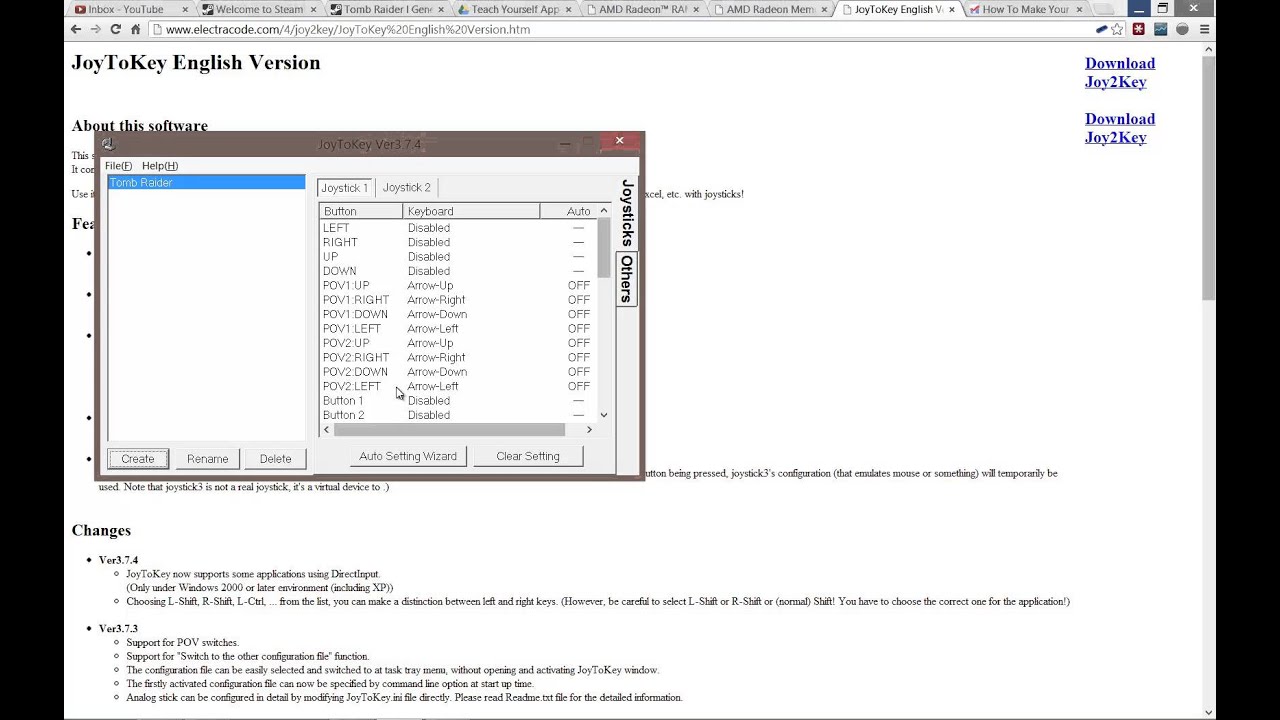Bookmark this page with the star icon
1280x720 pixels.
pos(1118,29)
